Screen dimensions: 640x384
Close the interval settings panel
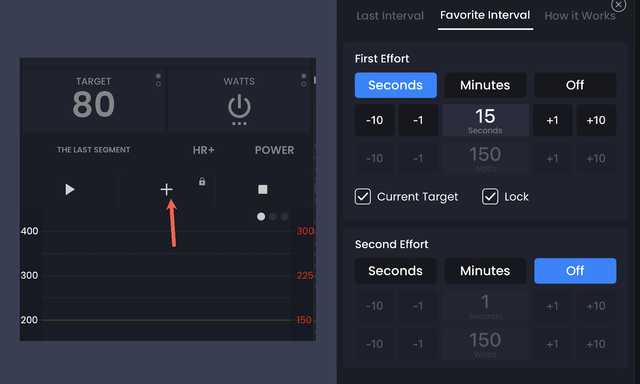pos(618,5)
